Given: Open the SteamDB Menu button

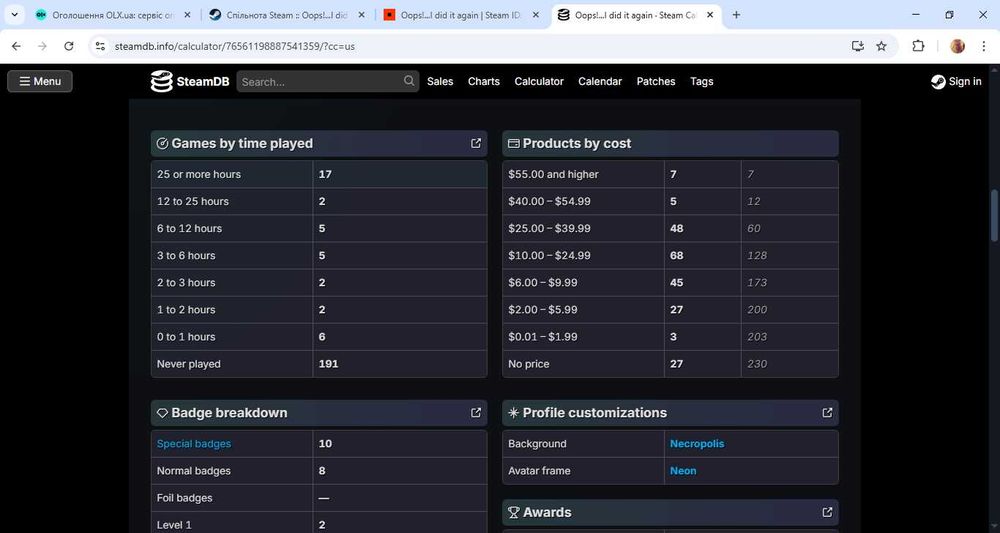Looking at the screenshot, I should tap(40, 81).
